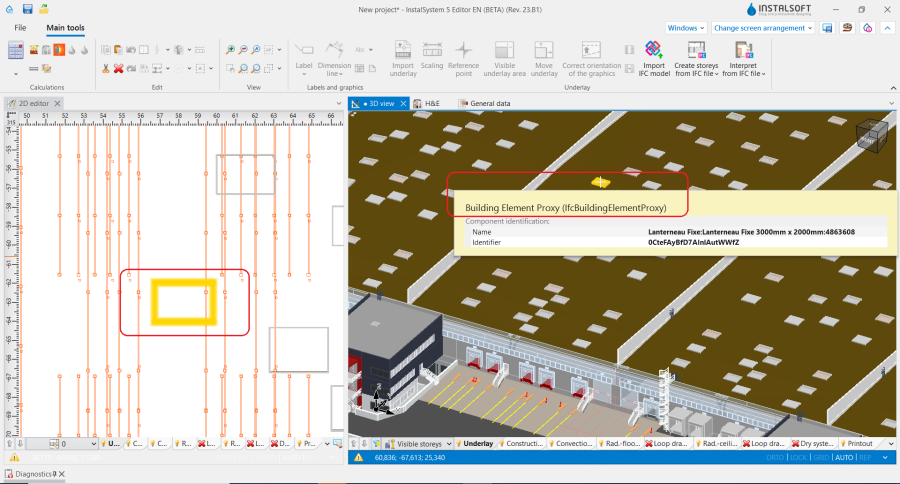Click the open folder icon in title bar

tap(44, 9)
